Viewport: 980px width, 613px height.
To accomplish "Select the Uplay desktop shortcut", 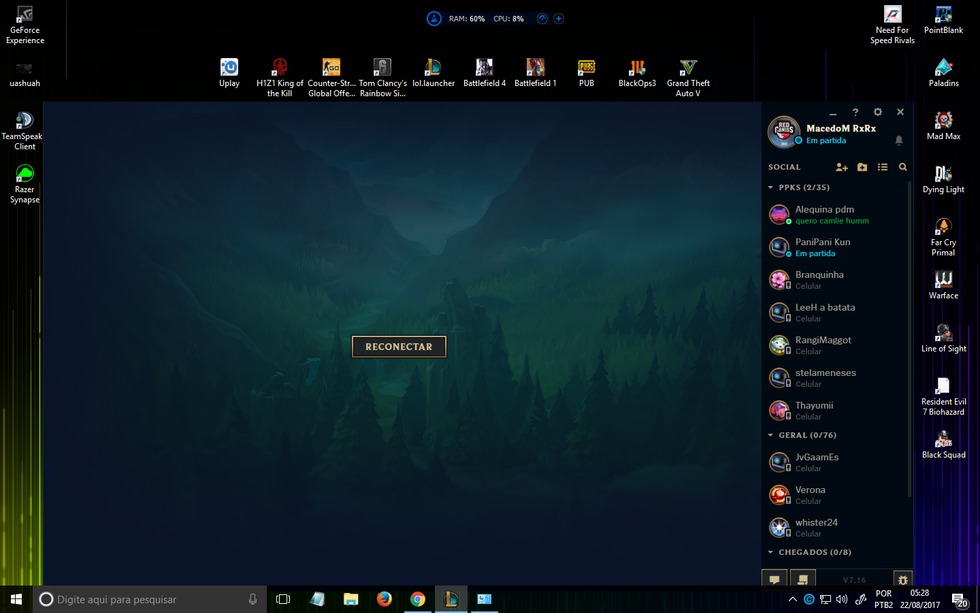I will click(x=229, y=73).
